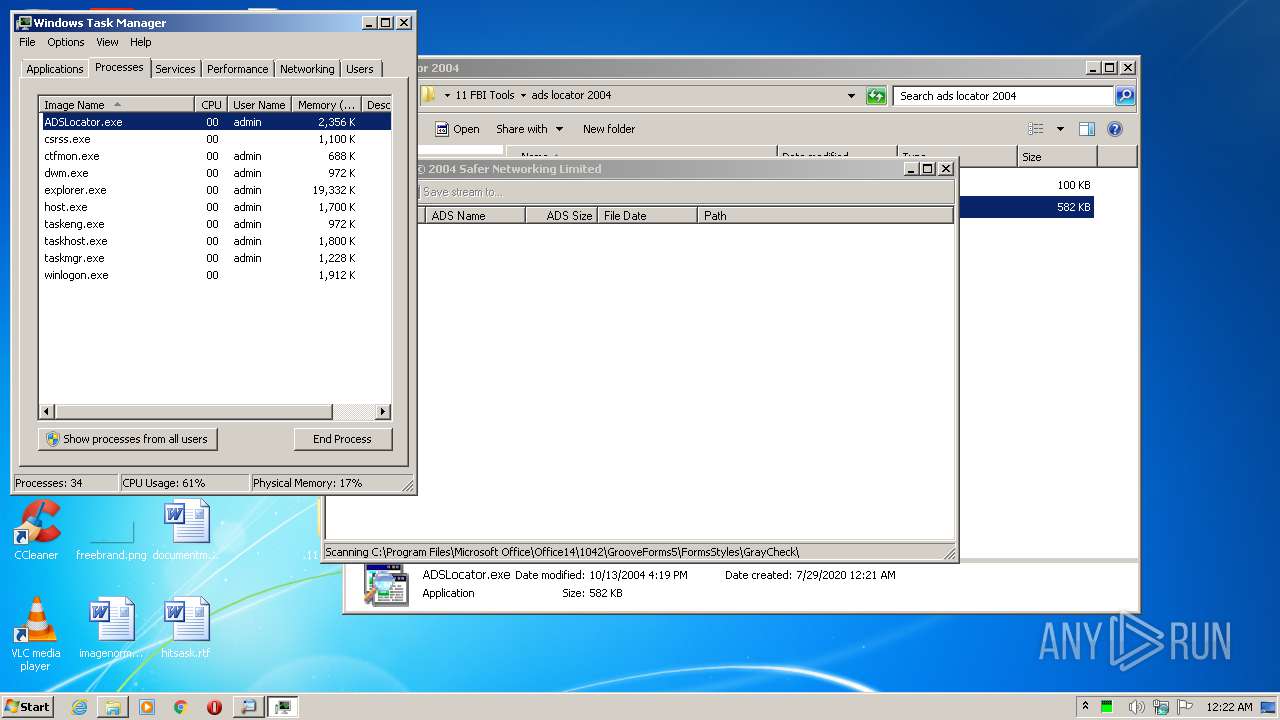Open the CCleaner desktop shortcut
1280x720 pixels.
click(37, 530)
